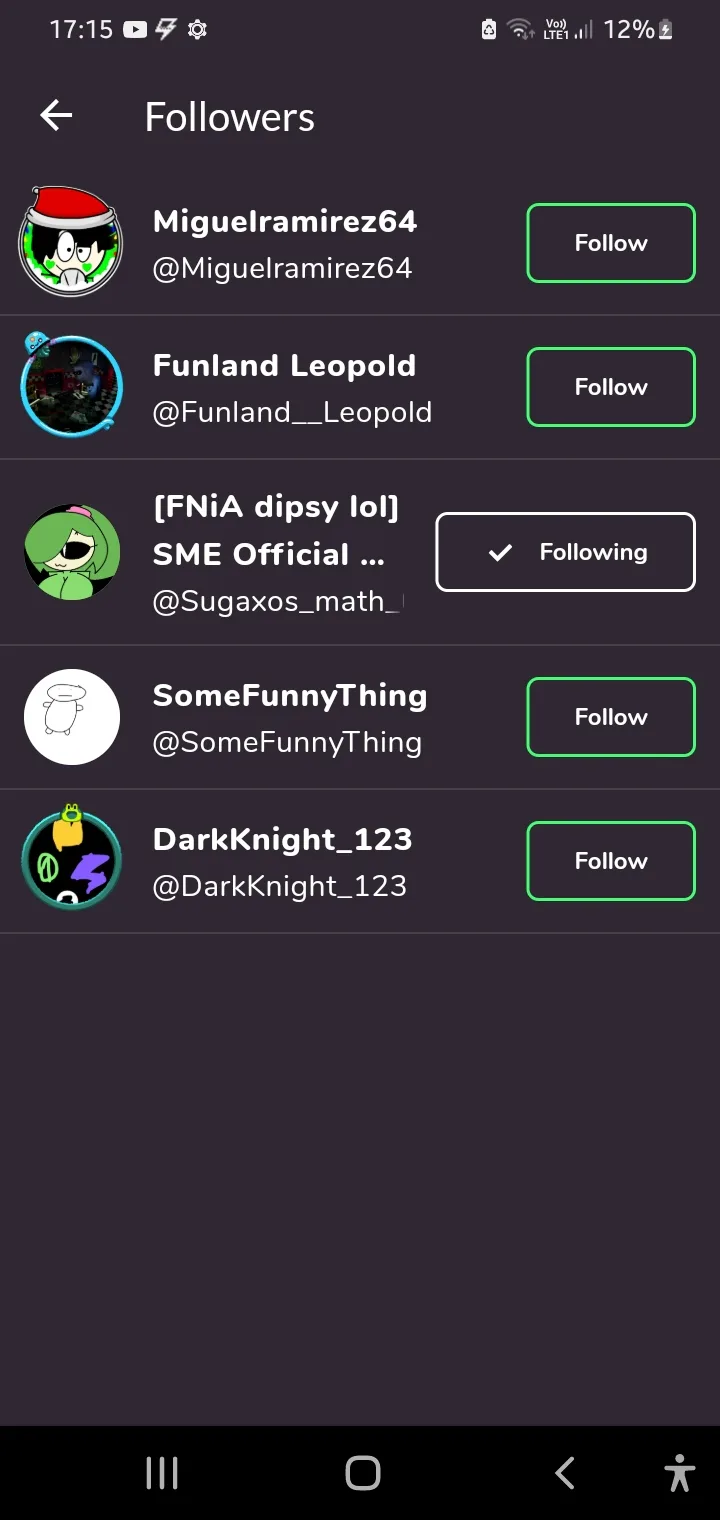Follow Miguelramirez64
This screenshot has height=1520, width=720.
(x=610, y=243)
